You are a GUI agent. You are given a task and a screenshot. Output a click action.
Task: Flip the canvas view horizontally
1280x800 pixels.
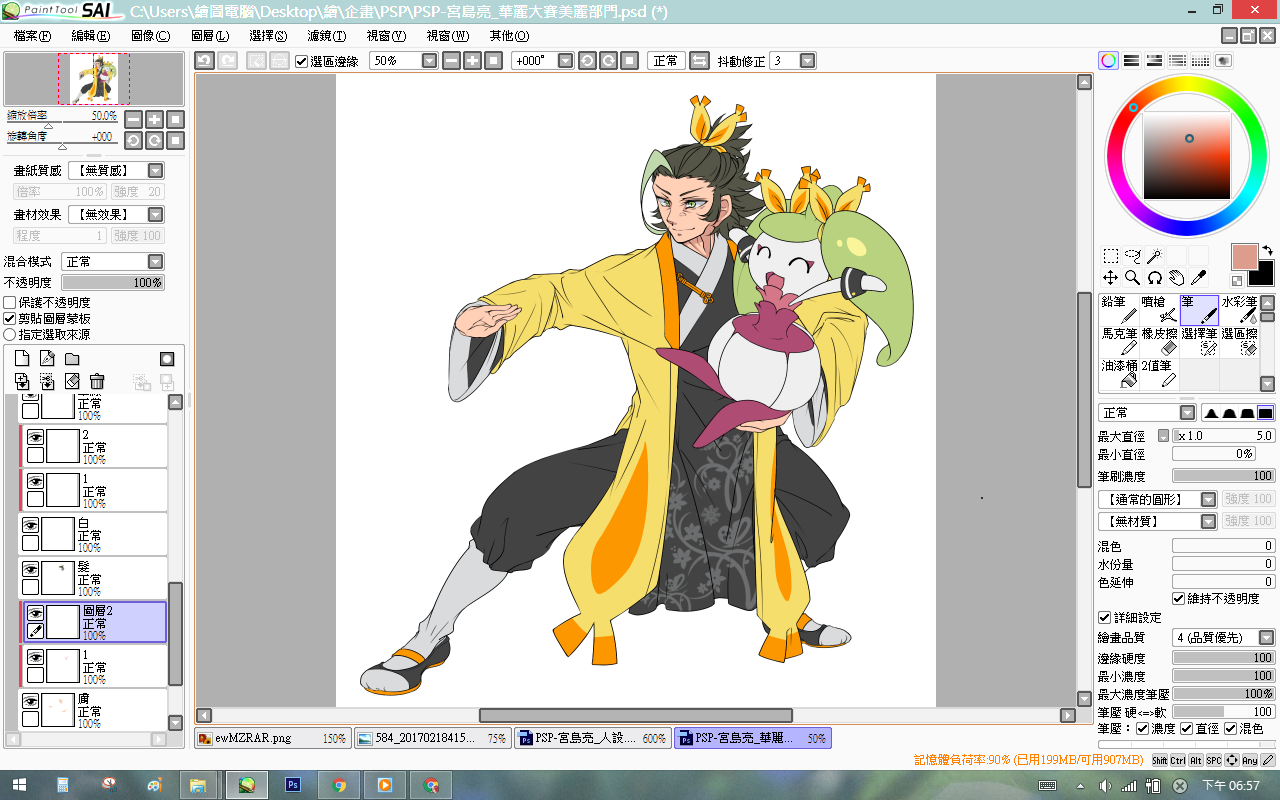click(x=699, y=61)
